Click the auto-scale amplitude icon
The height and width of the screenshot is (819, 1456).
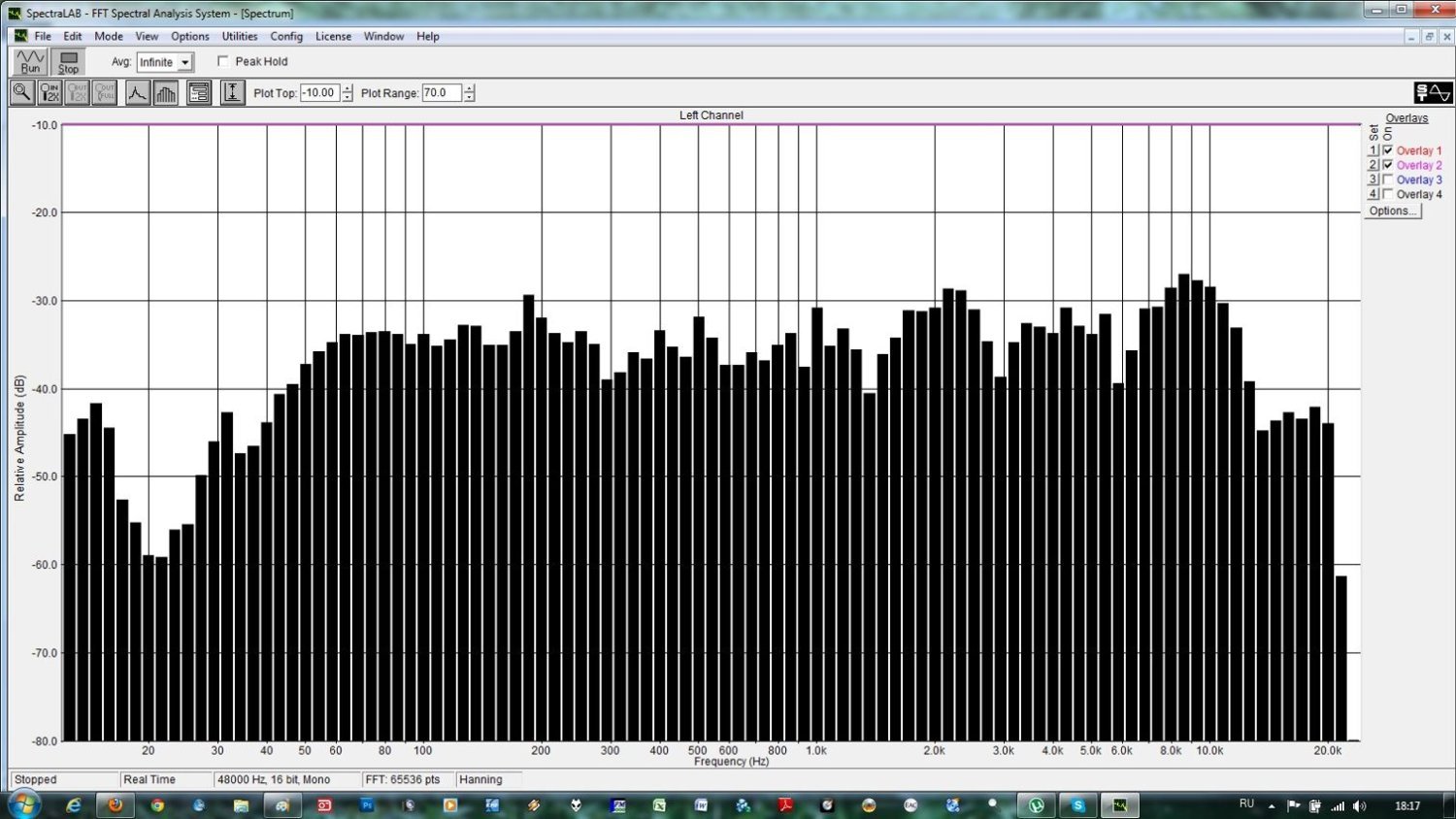(x=232, y=93)
